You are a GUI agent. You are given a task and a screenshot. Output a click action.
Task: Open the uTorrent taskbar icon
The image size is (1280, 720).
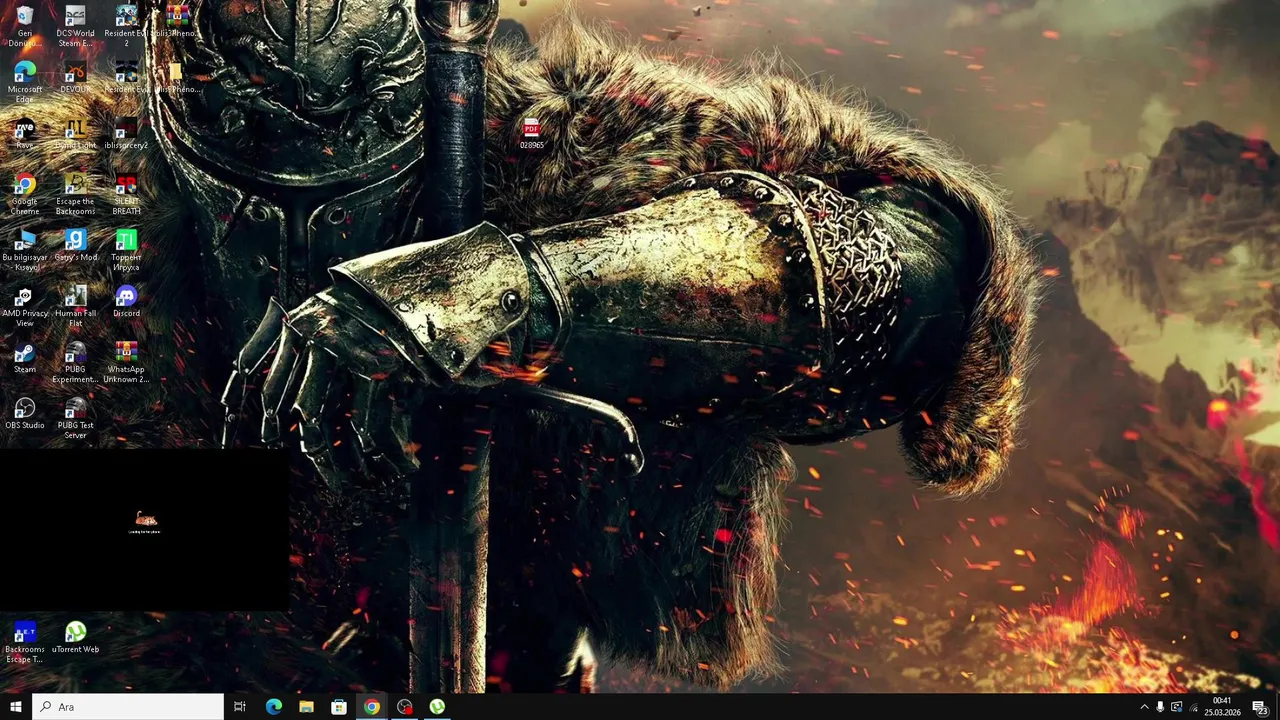click(437, 707)
